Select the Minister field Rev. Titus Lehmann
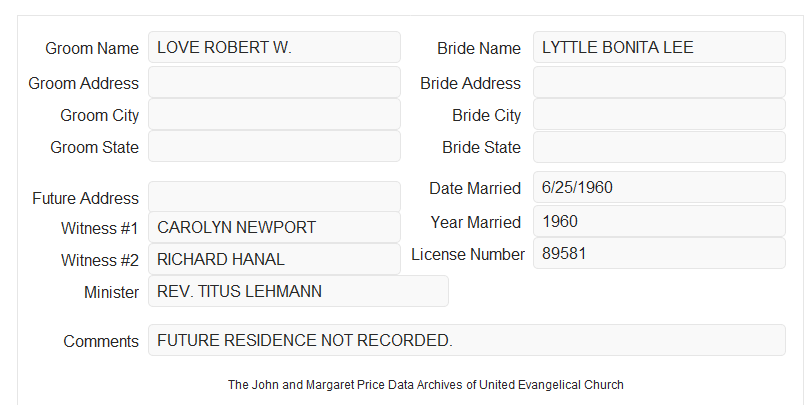Viewport: 805px width, 405px height. coord(298,291)
